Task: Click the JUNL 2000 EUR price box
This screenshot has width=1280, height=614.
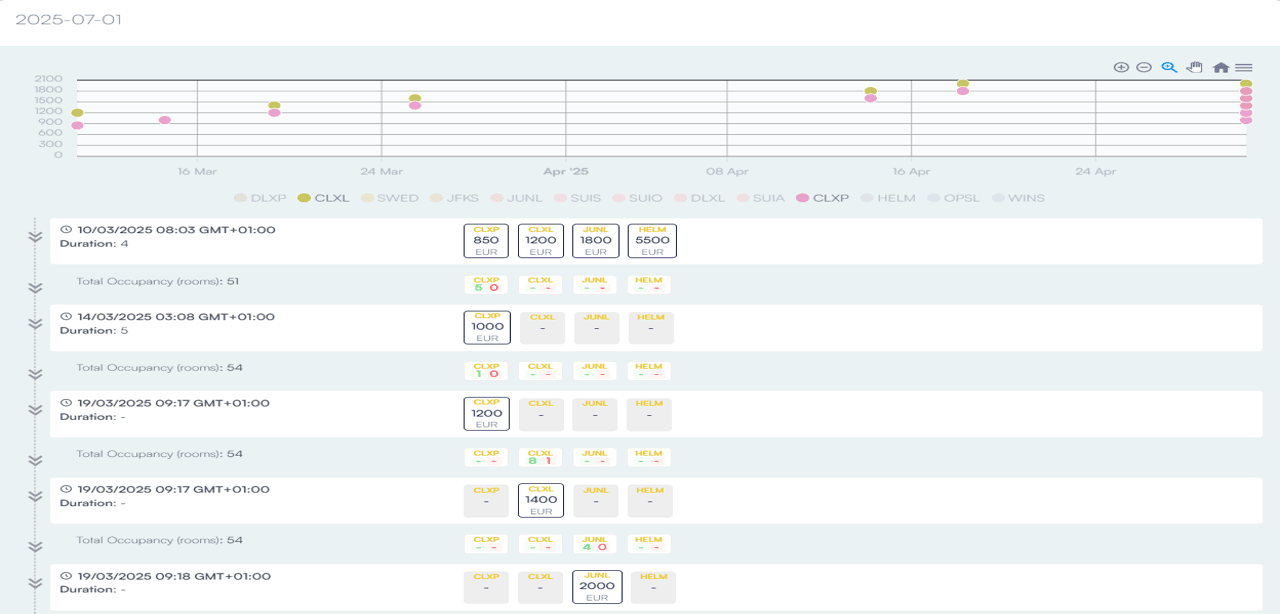Action: (x=597, y=587)
